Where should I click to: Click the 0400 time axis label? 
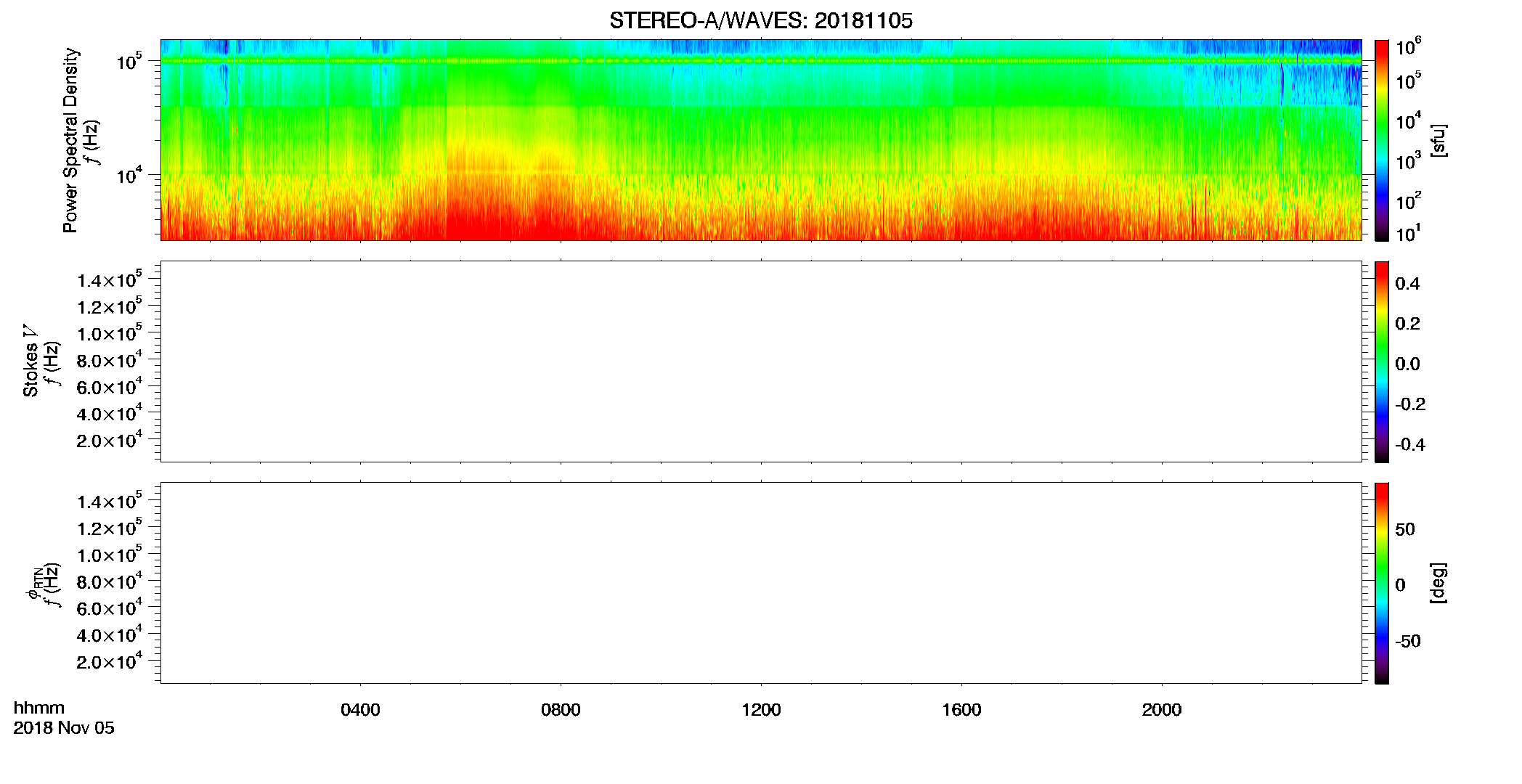360,710
